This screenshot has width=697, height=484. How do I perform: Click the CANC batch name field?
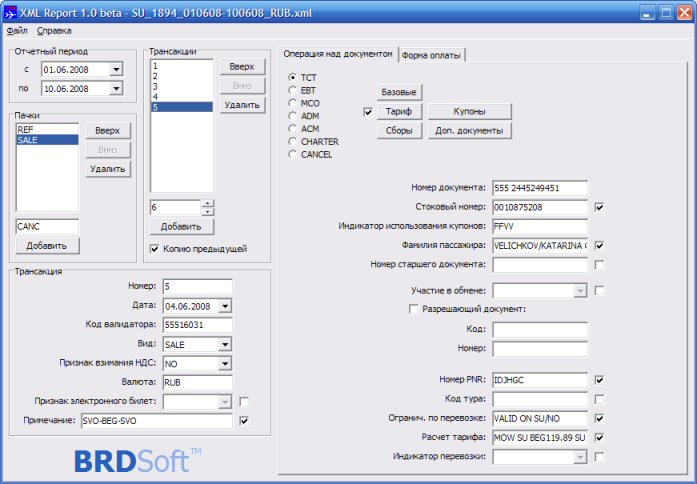(47, 226)
